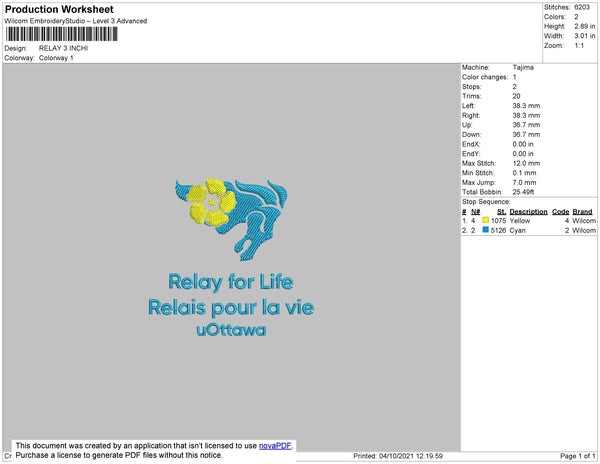The height and width of the screenshot is (464, 600).
Task: Click the 'Description' column header
Action: pyautogui.click(x=528, y=212)
